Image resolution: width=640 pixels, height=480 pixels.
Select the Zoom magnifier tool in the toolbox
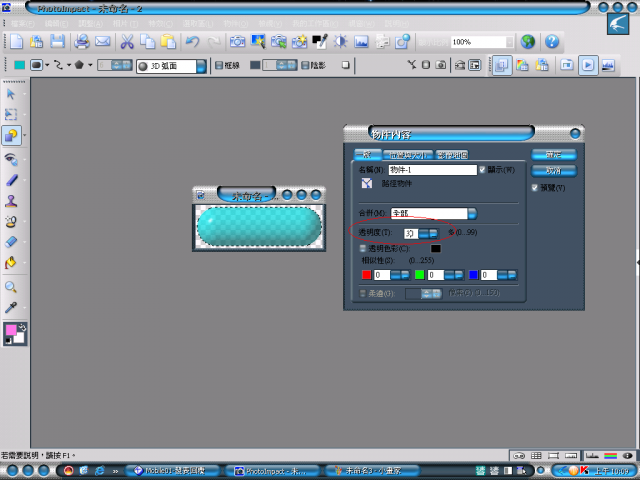(x=11, y=287)
